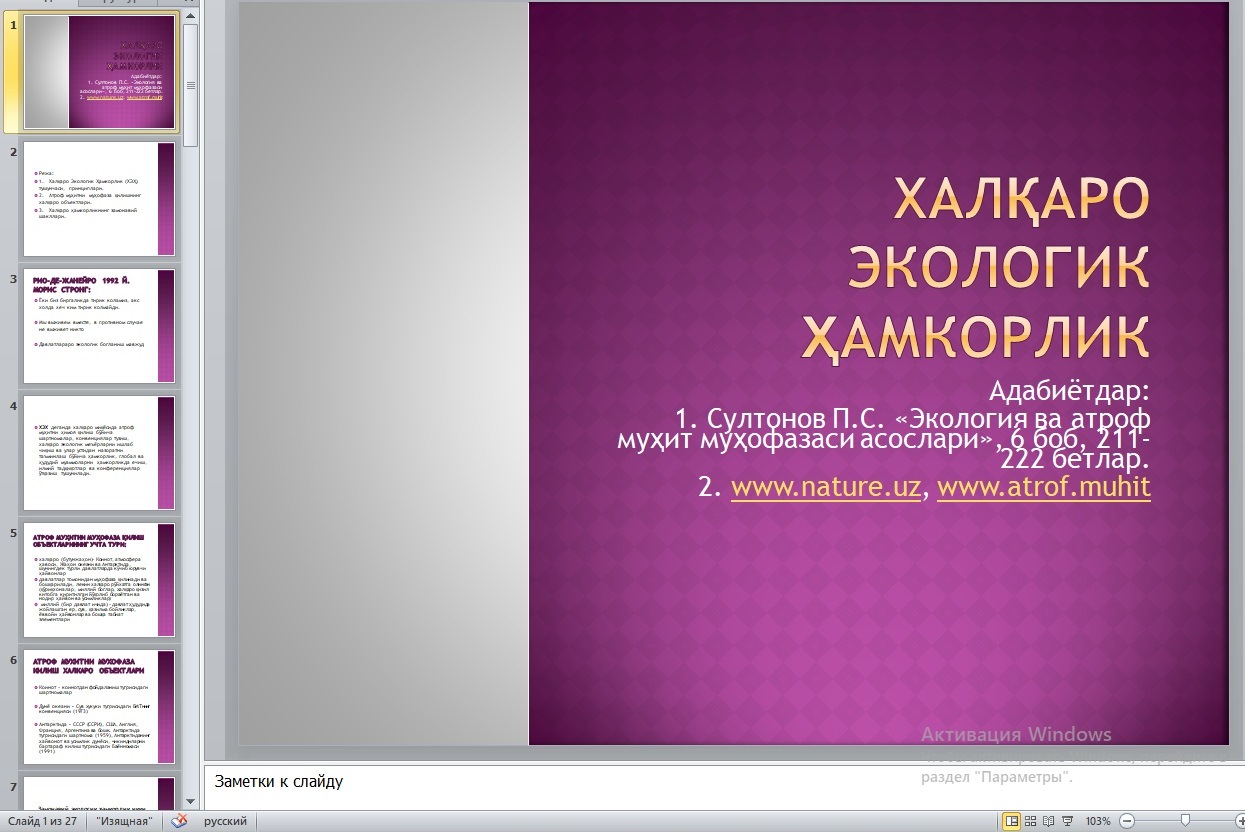Click the "Адабиётдар:" text line
This screenshot has height=832, width=1245.
click(1069, 389)
